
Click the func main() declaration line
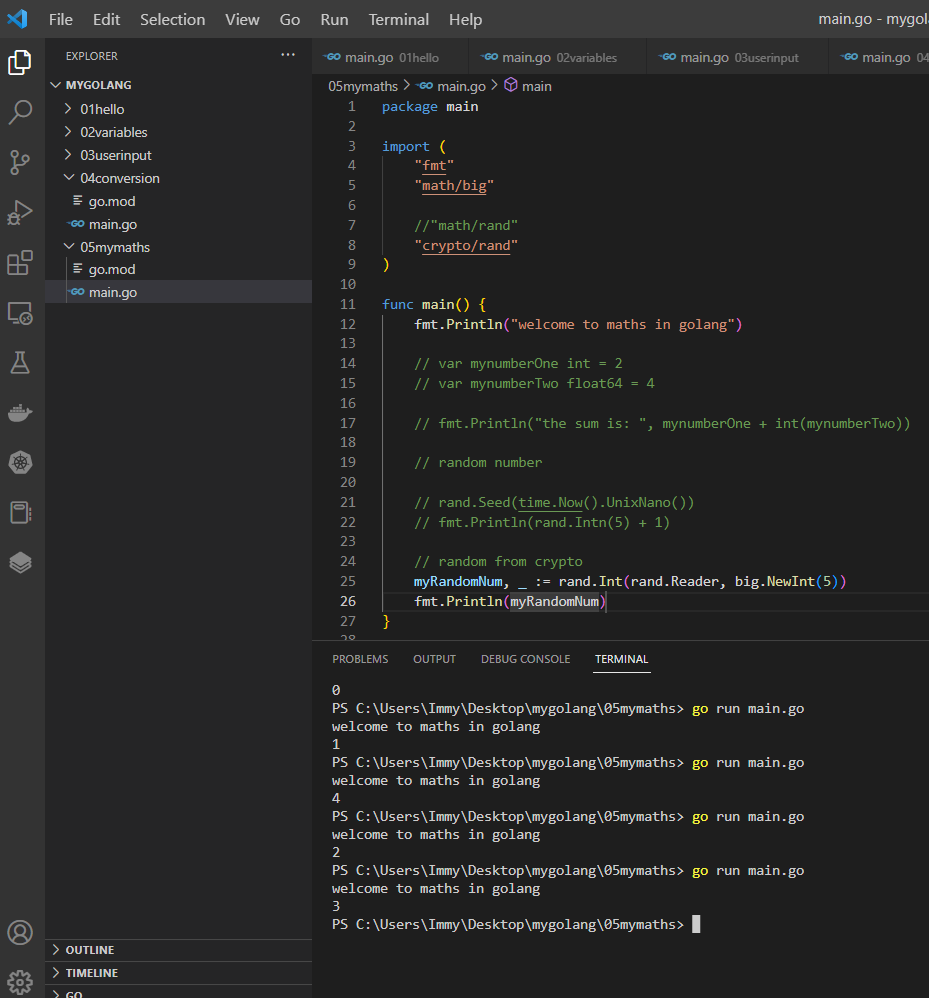434,304
